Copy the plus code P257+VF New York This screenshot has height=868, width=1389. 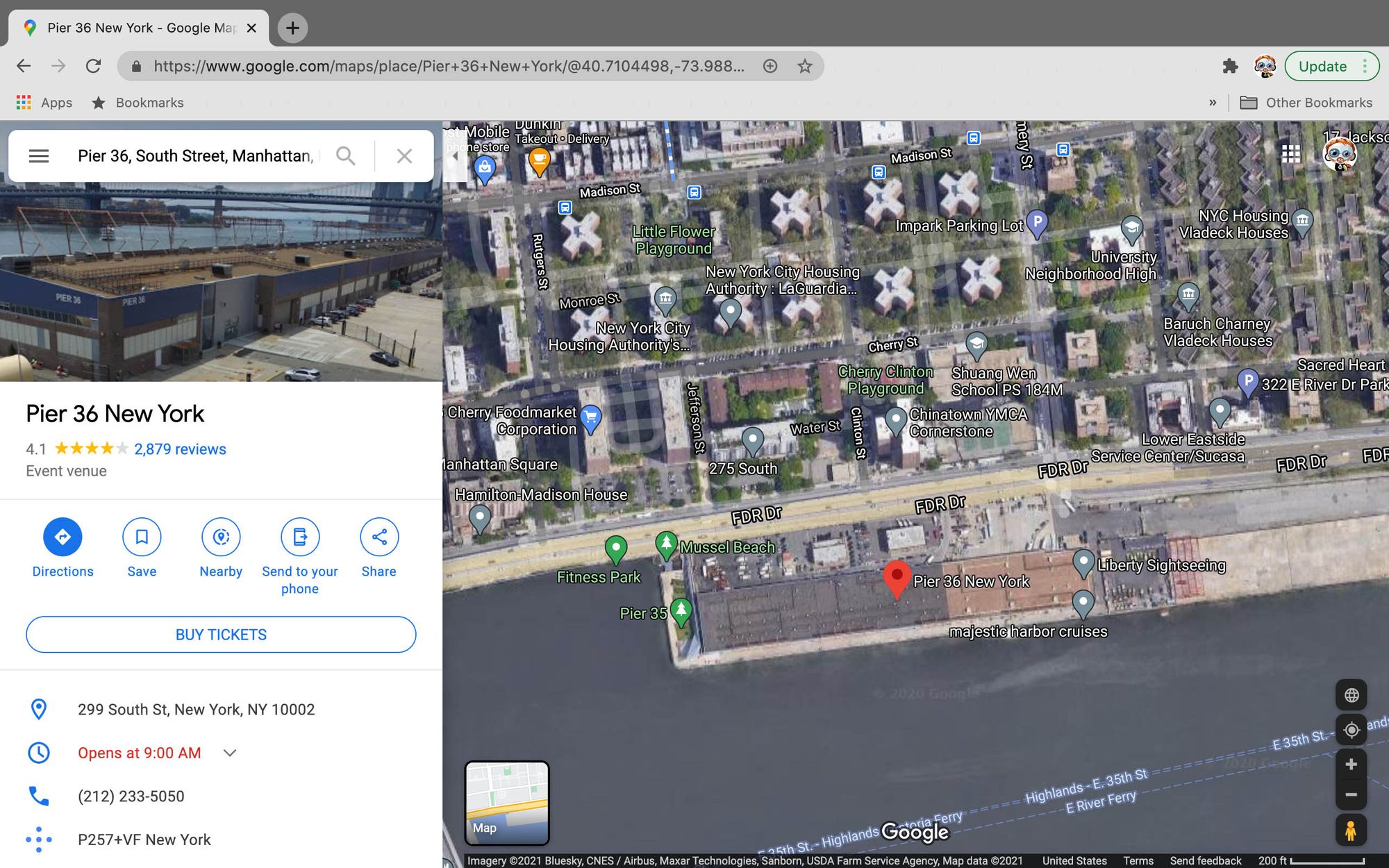[144, 840]
